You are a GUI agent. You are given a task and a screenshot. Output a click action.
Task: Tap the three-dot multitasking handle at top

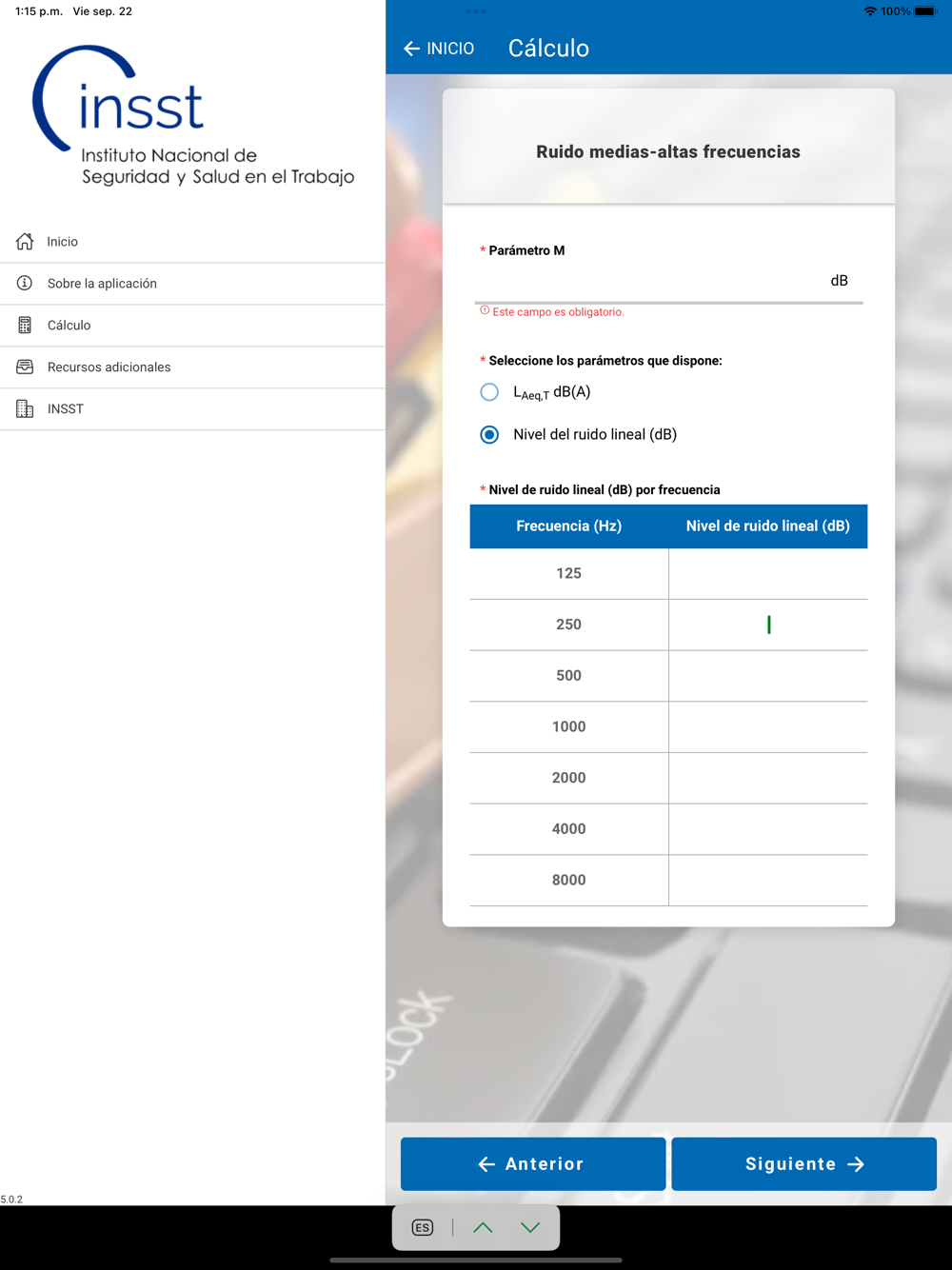[x=476, y=11]
